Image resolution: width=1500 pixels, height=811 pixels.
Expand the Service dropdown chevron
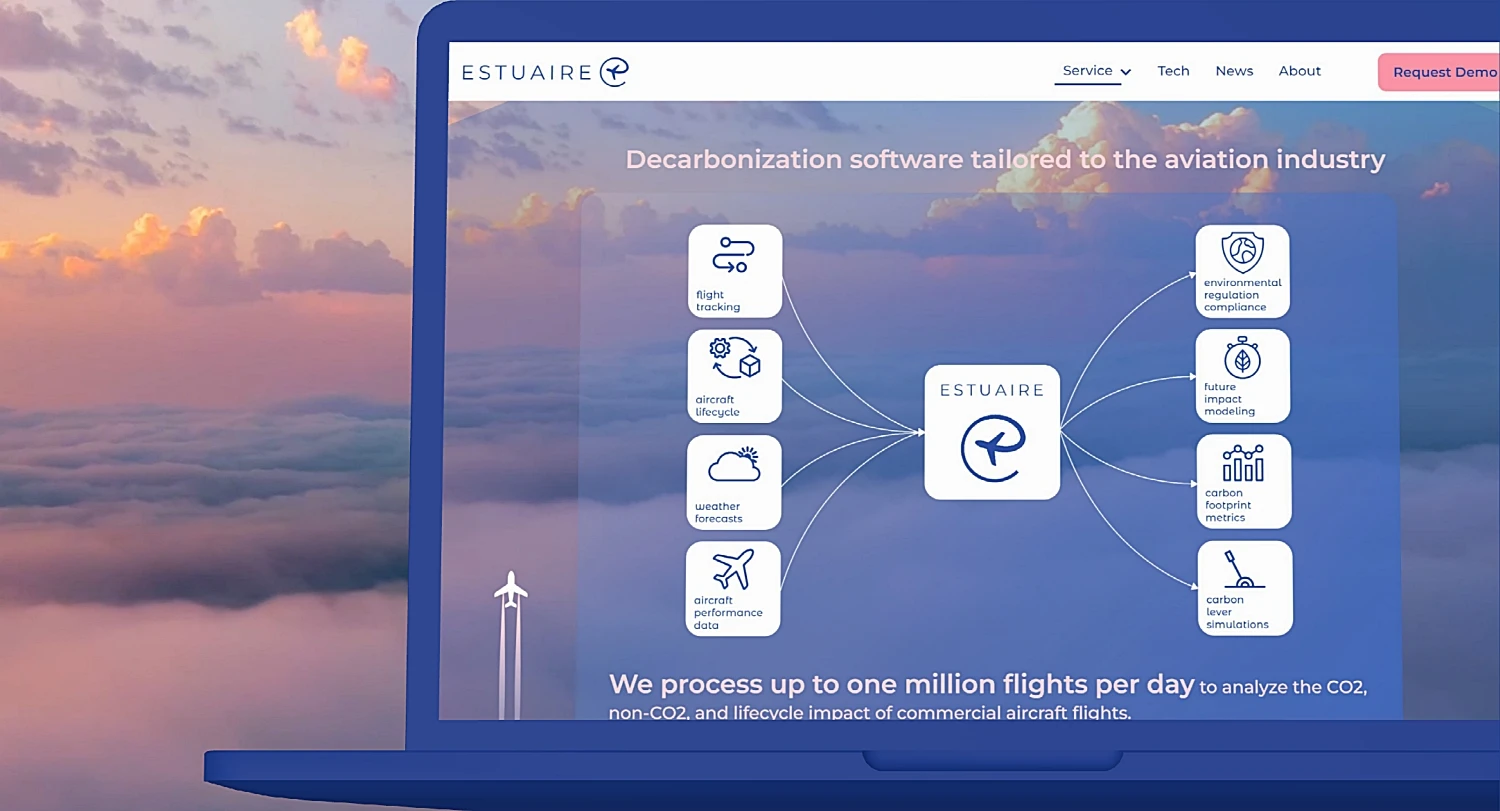(1125, 72)
